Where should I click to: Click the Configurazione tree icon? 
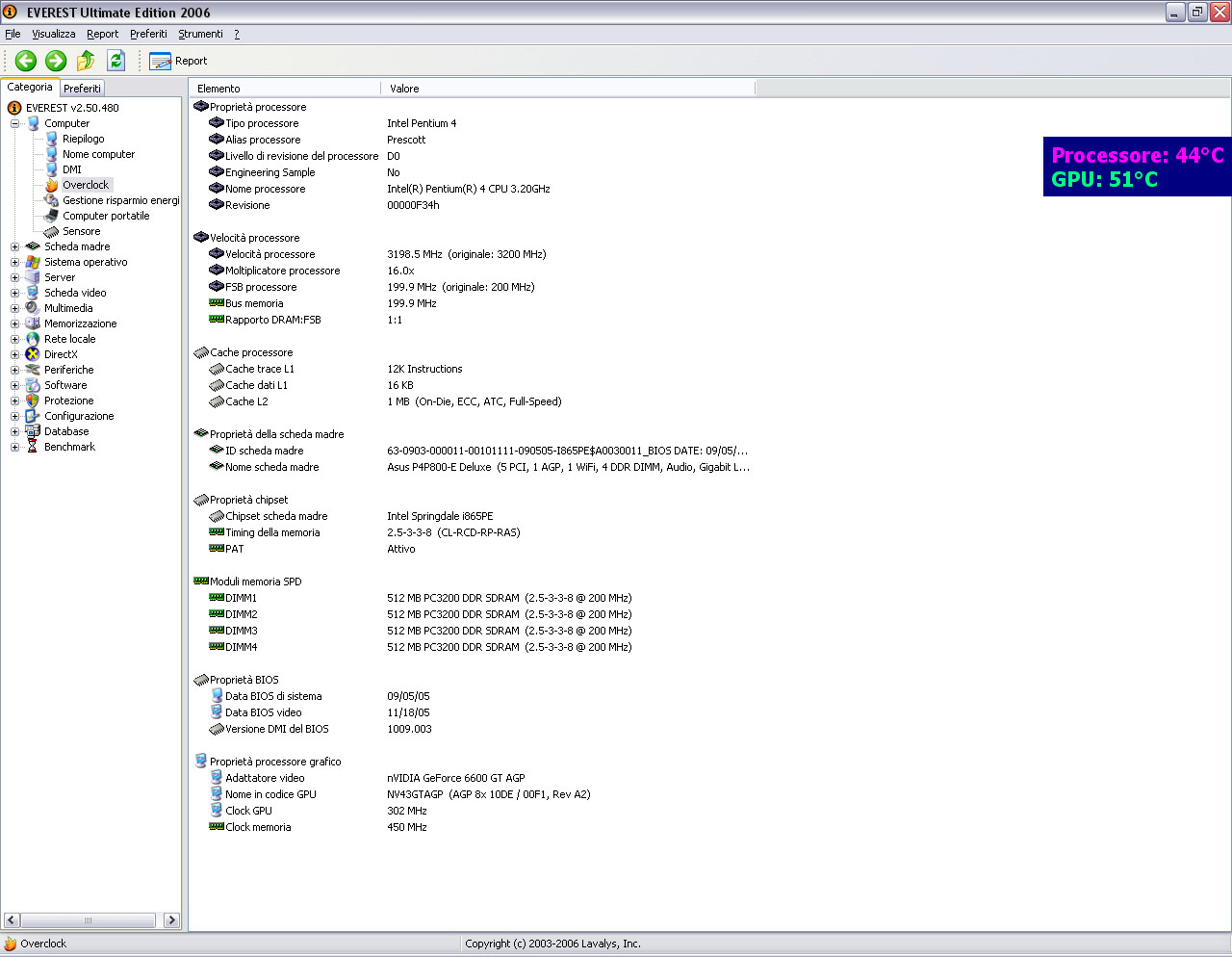tap(33, 416)
